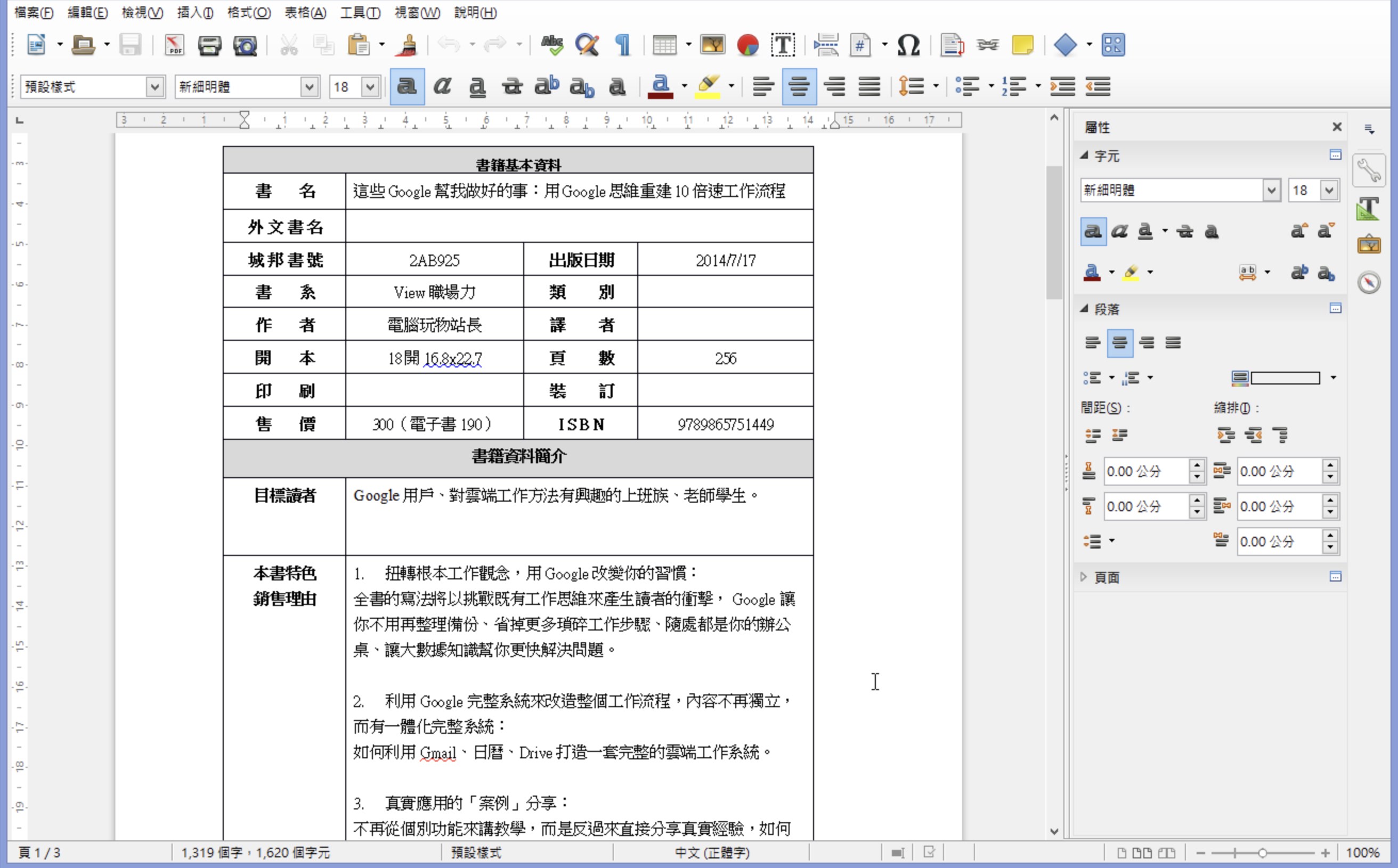Image resolution: width=1398 pixels, height=868 pixels.
Task: Open the Navigator compass icon in sidebar
Action: tap(1369, 282)
